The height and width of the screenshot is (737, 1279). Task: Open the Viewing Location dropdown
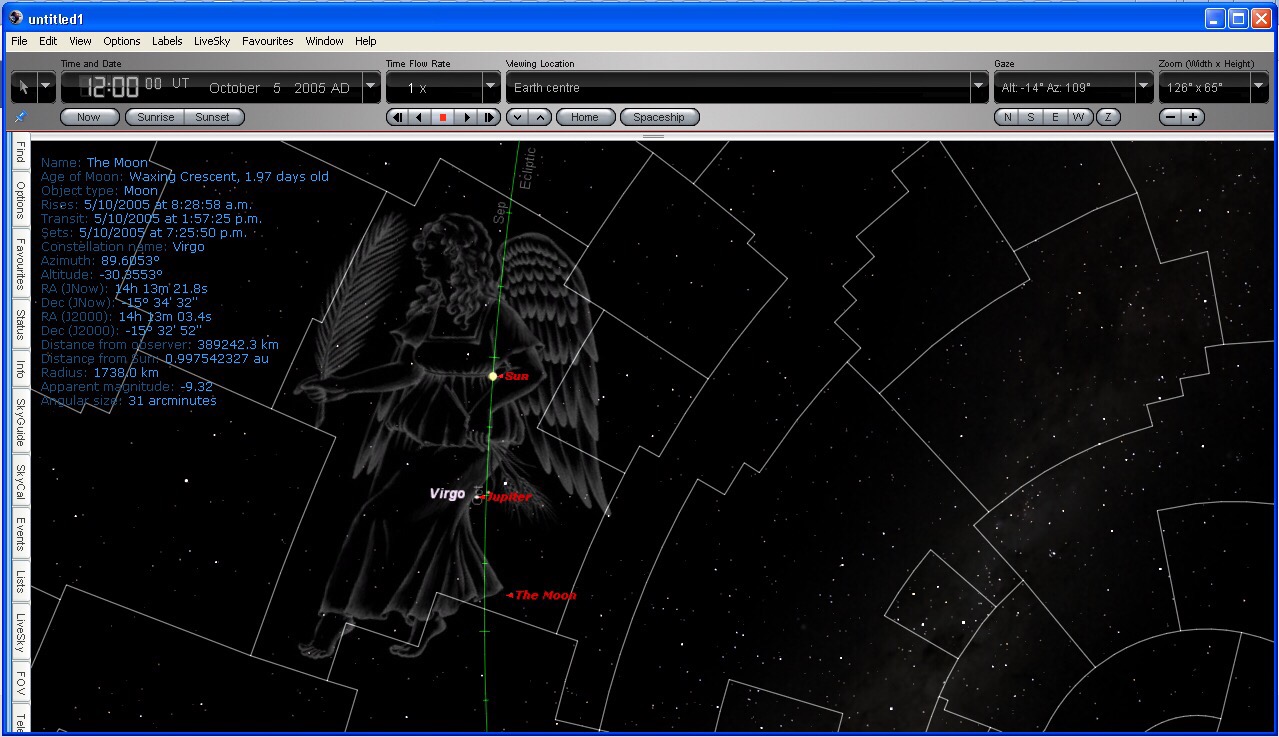(979, 88)
